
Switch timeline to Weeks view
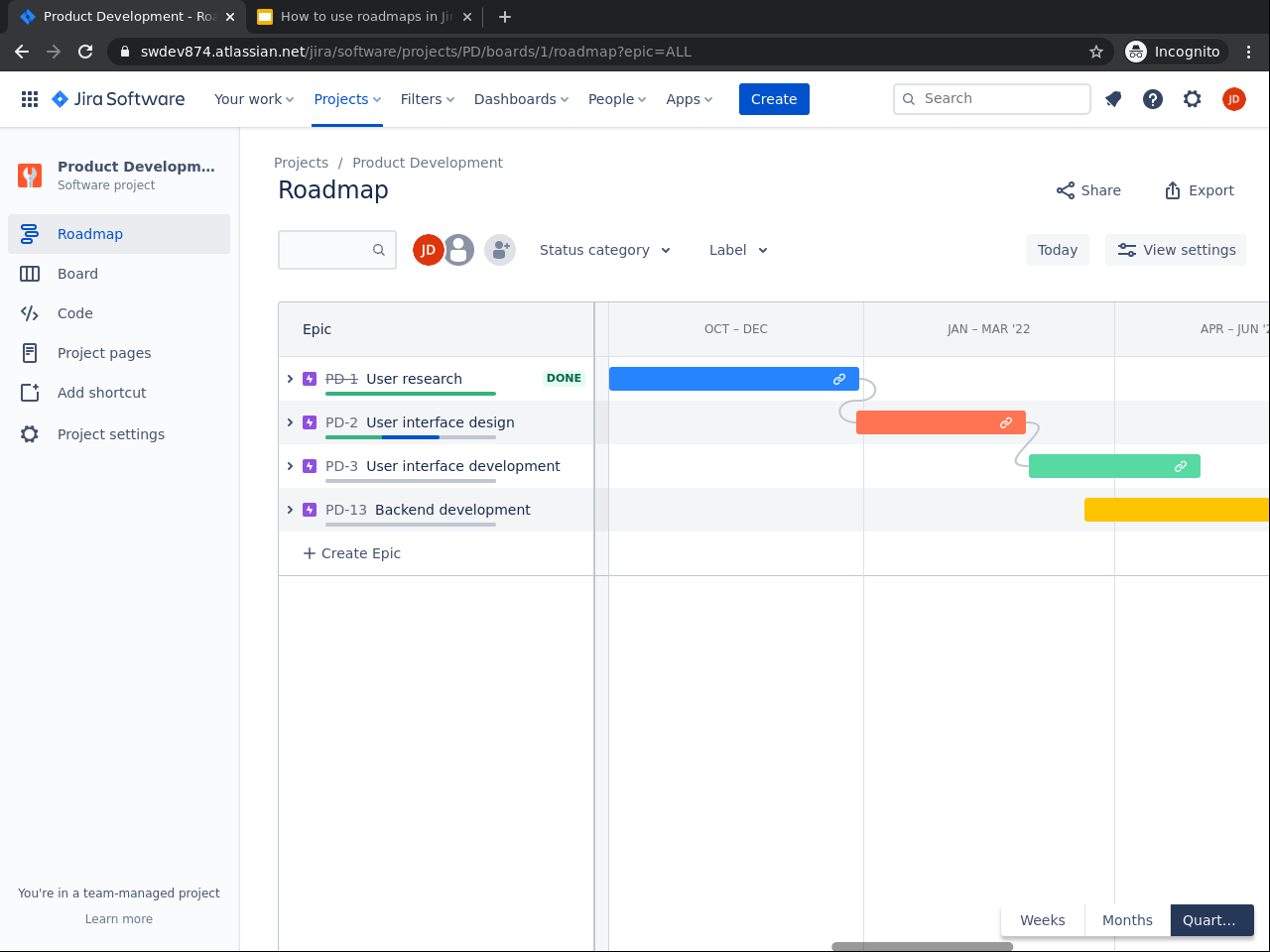[1042, 920]
